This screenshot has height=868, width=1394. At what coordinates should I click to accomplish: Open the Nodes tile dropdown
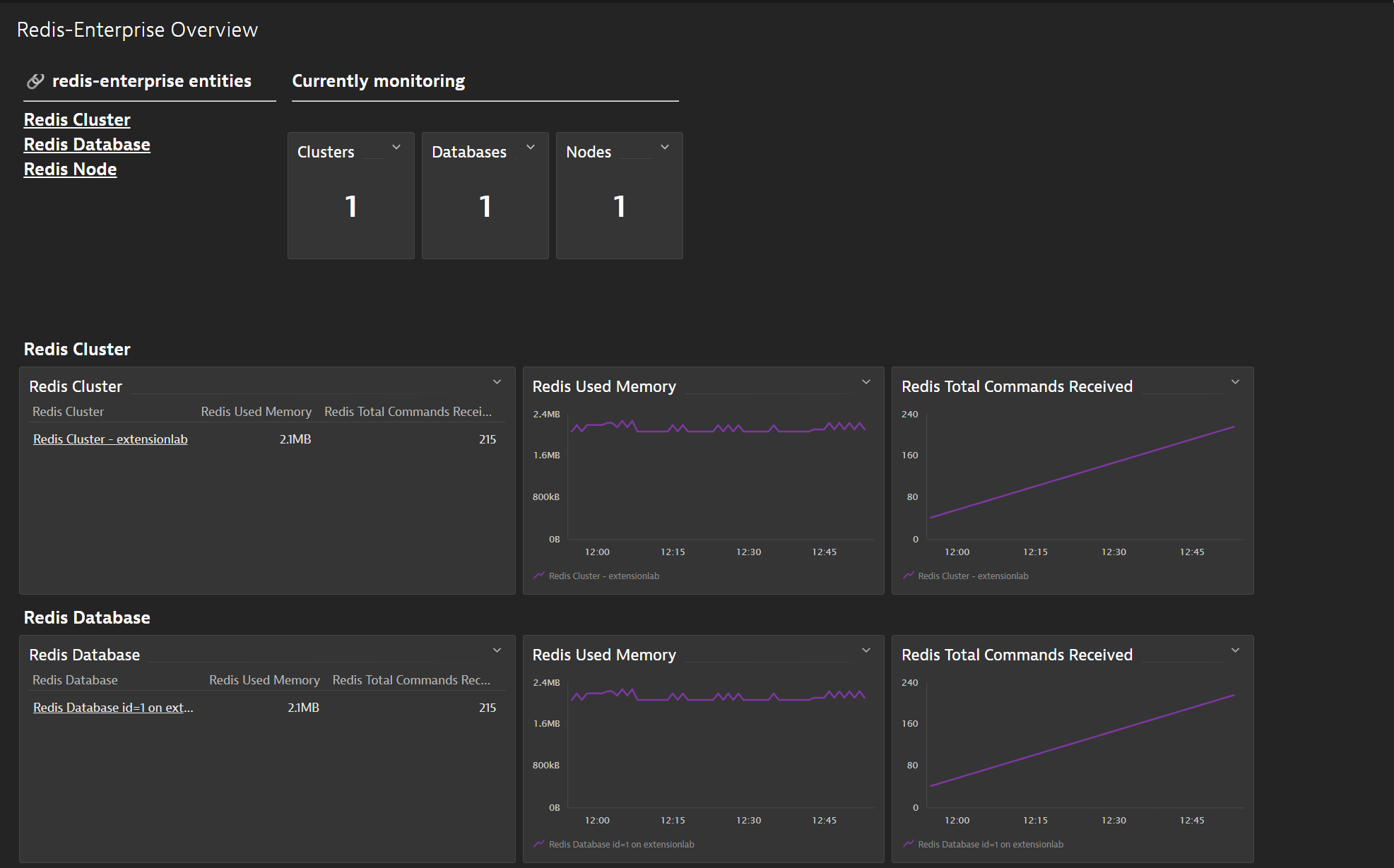664,147
